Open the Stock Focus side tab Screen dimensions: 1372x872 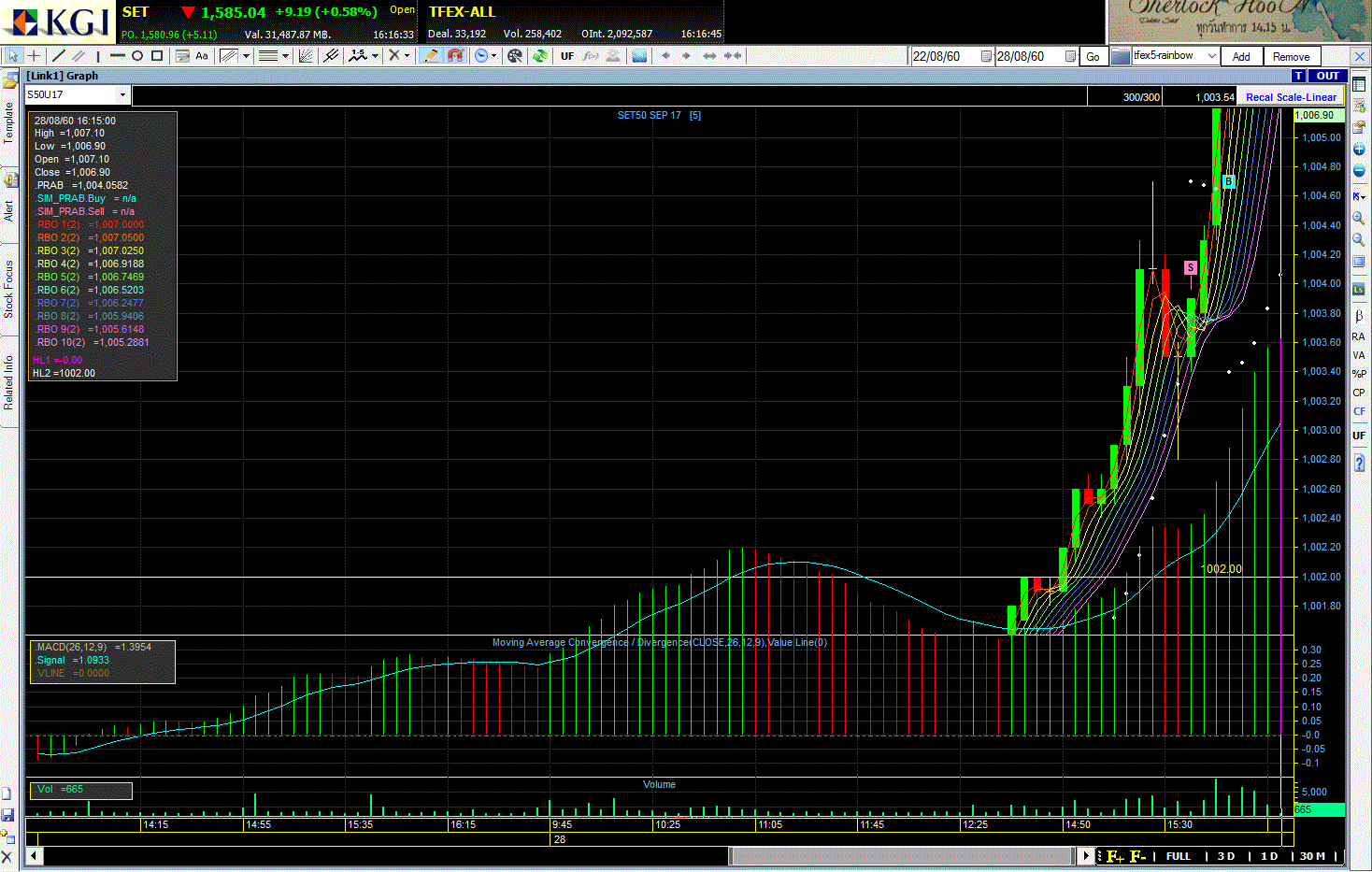pos(9,289)
